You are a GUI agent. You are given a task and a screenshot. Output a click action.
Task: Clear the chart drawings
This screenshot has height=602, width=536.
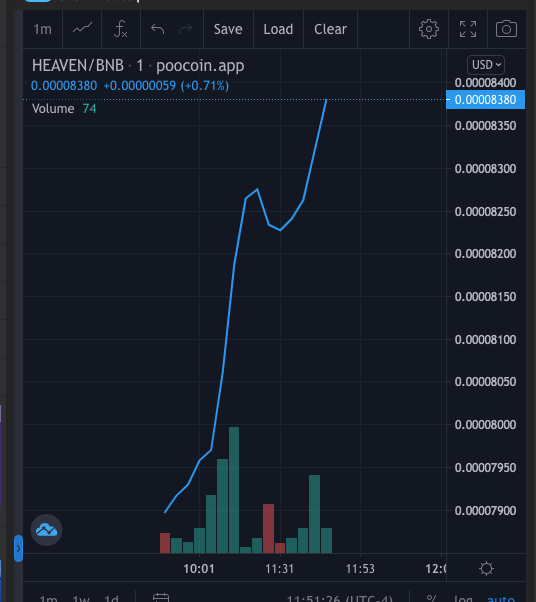tap(330, 29)
